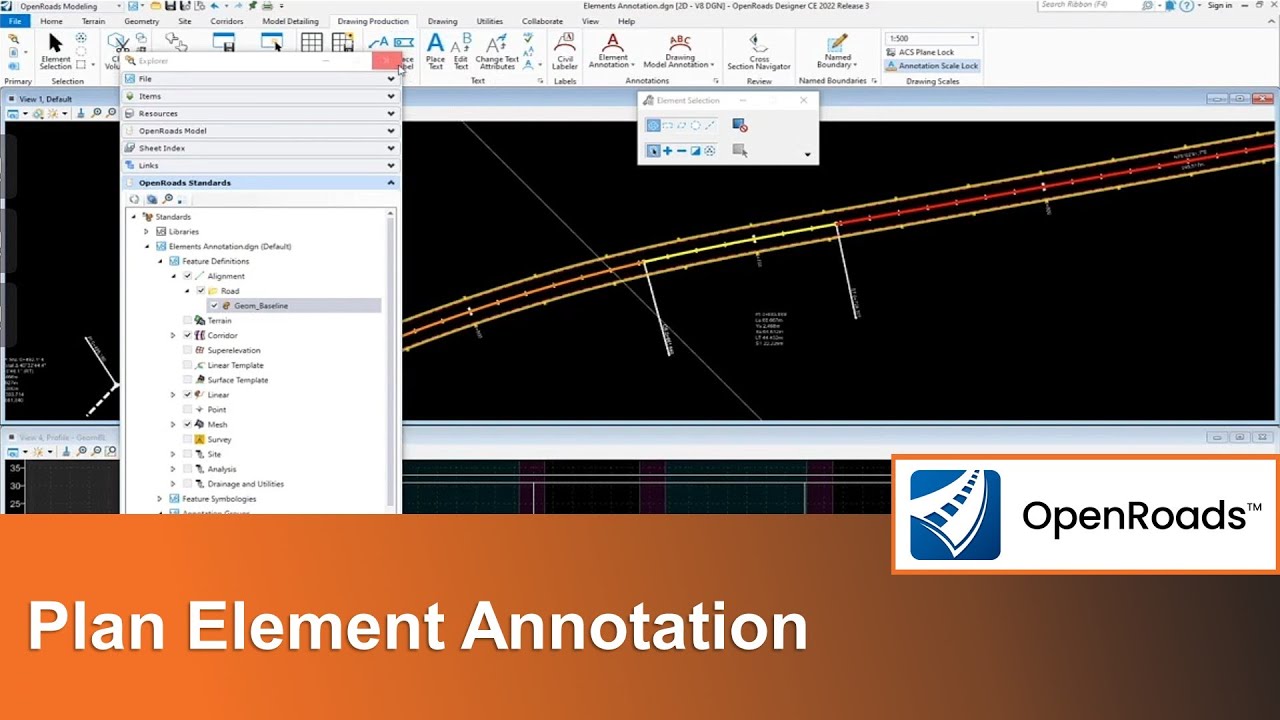Viewport: 1280px width, 720px height.
Task: Toggle Annotation Scale Lock
Action: click(932, 66)
